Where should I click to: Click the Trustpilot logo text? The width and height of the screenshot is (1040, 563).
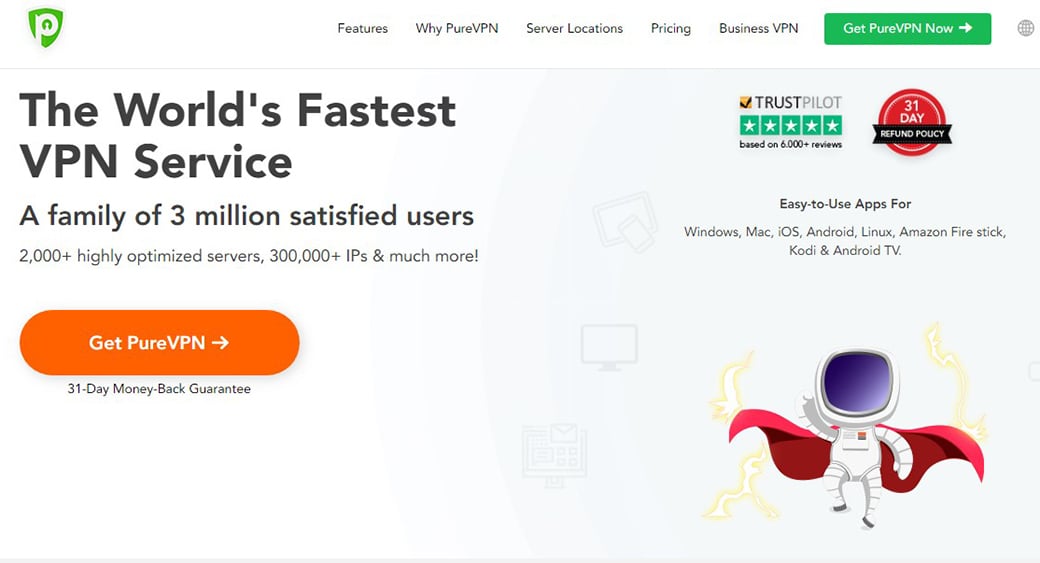coord(790,102)
